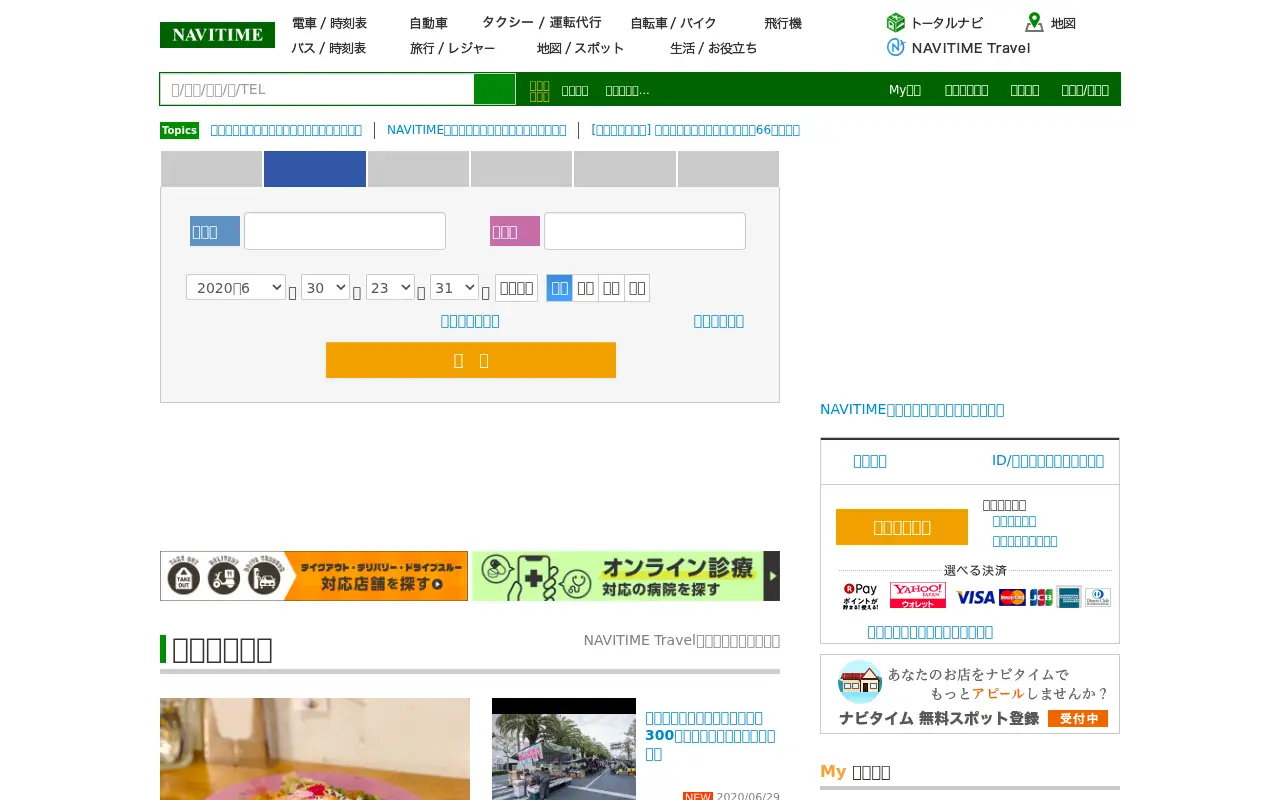
Task: Click the VISA payment logo
Action: [x=975, y=597]
